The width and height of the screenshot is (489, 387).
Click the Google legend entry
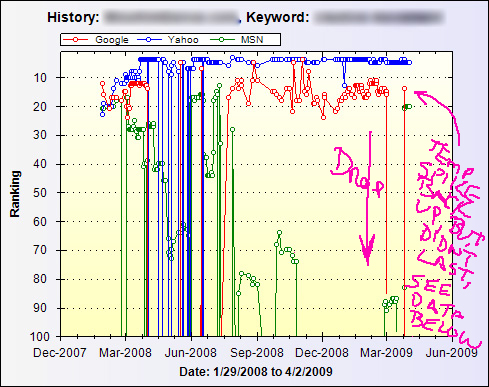[96, 40]
